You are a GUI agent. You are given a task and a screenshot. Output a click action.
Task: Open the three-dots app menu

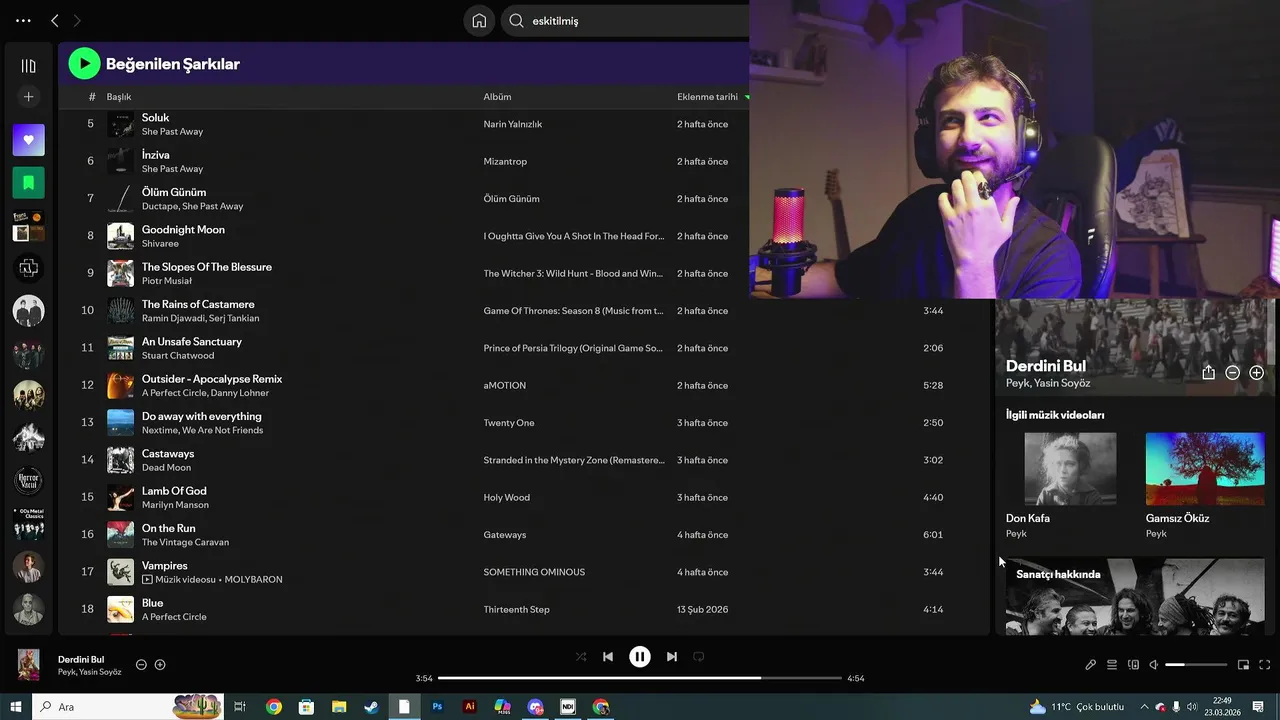(x=23, y=20)
